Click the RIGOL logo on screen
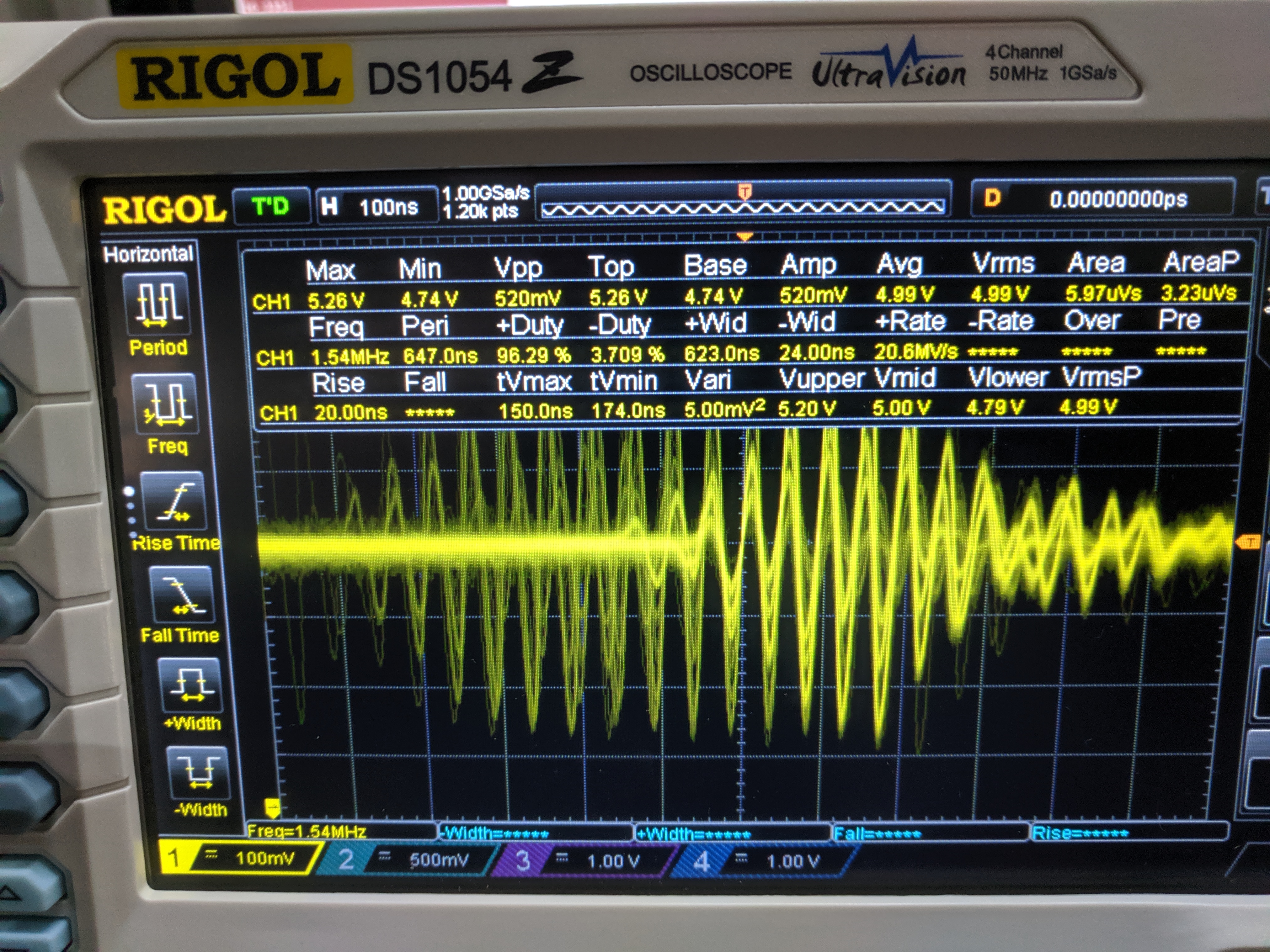The height and width of the screenshot is (952, 1270). tap(164, 209)
